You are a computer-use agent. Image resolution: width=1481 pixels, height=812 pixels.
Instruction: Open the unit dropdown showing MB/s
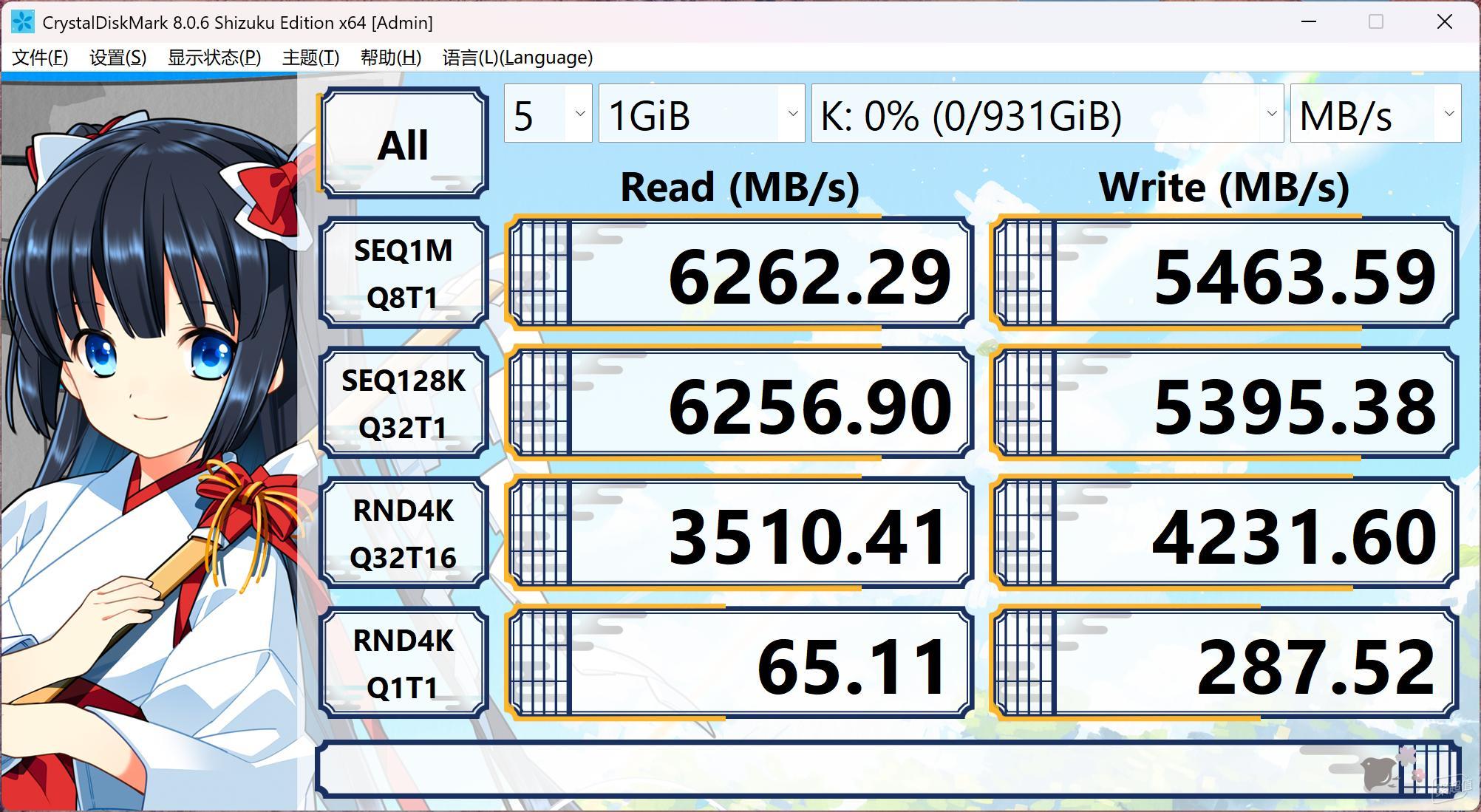(1375, 113)
